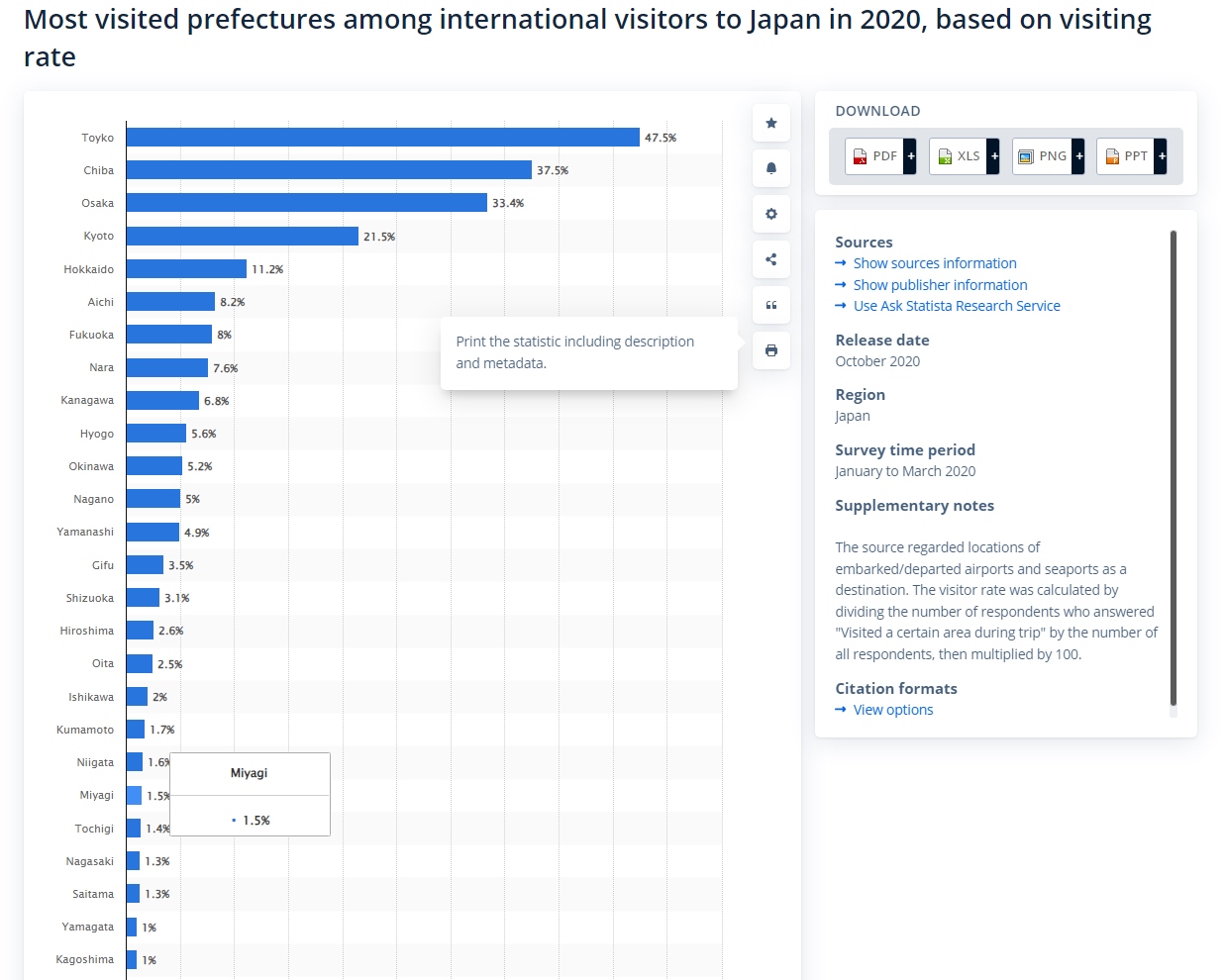Click the quotation mark cite icon
The height and width of the screenshot is (980, 1225).
[770, 305]
